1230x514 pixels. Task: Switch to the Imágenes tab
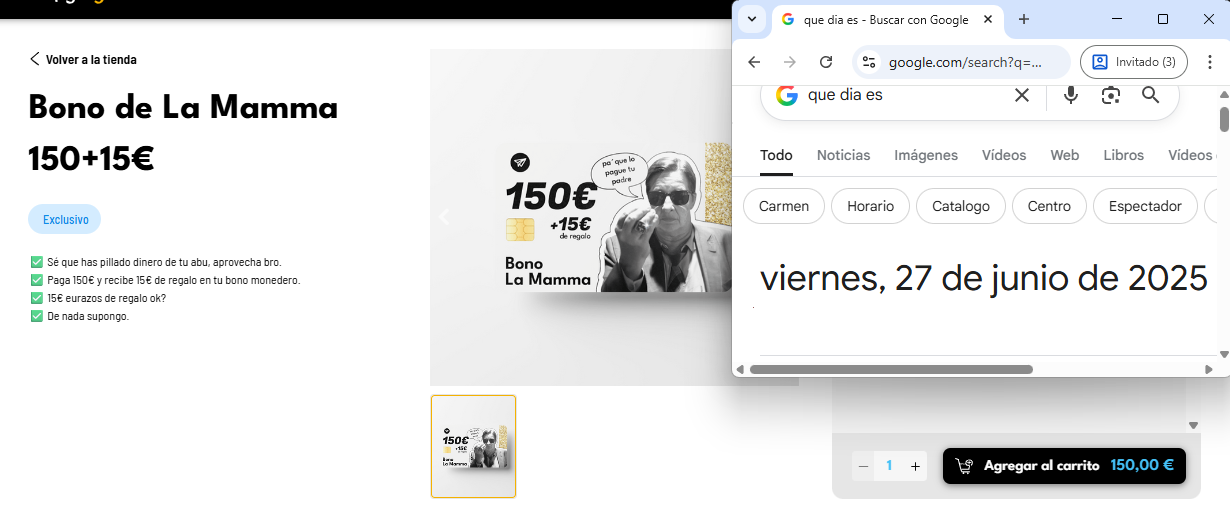click(925, 155)
